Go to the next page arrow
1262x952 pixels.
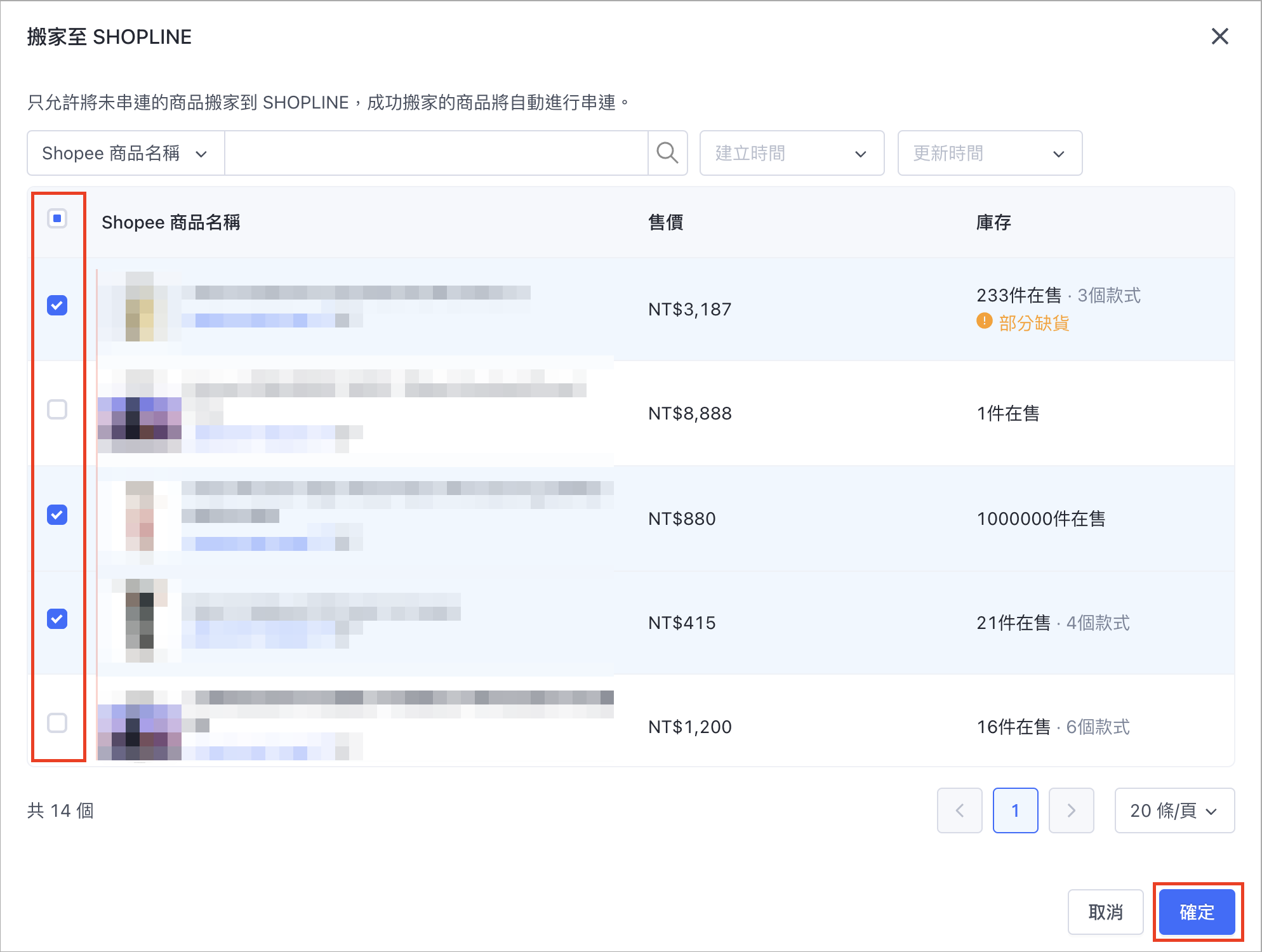point(1072,810)
